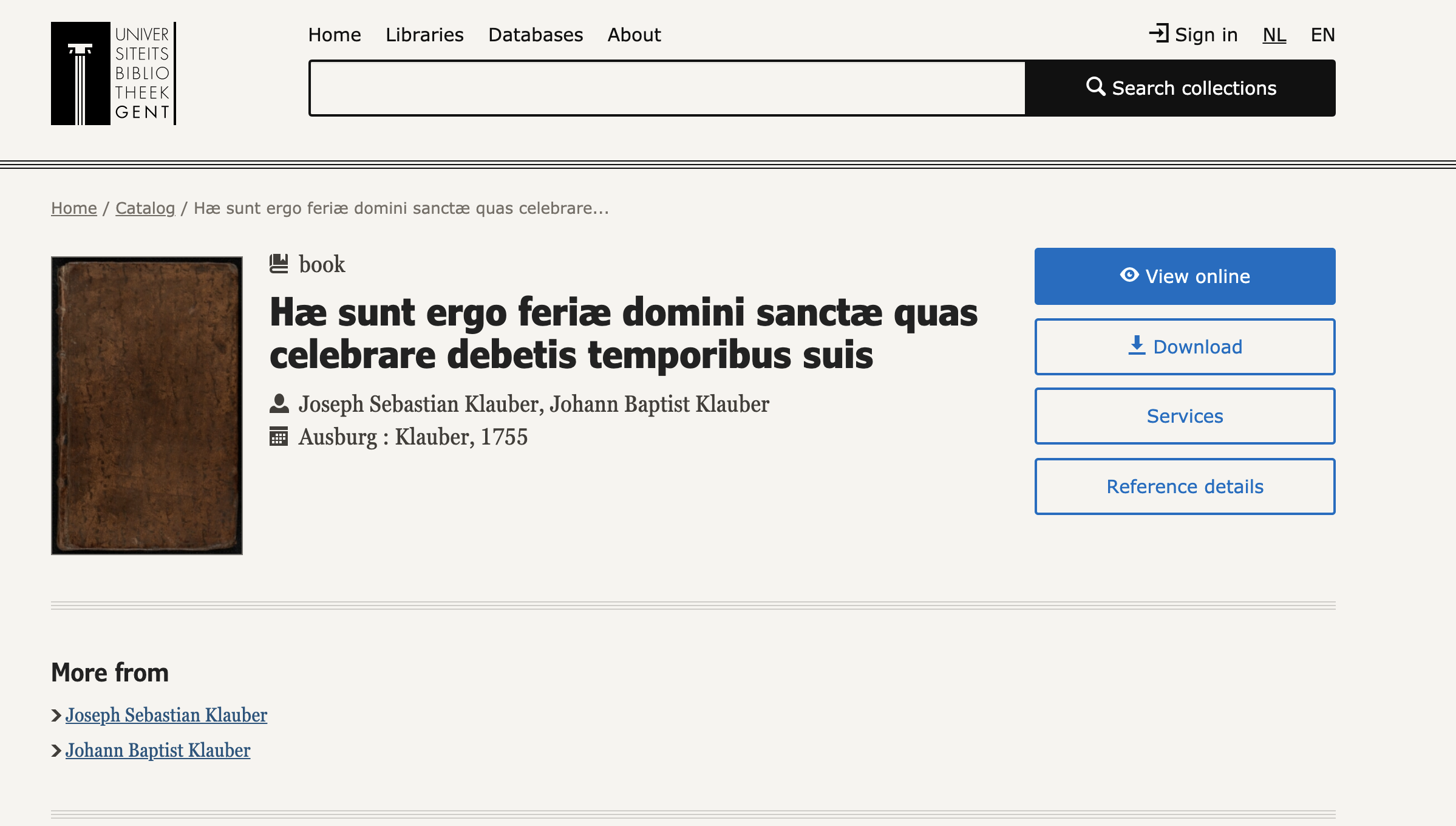Image resolution: width=1456 pixels, height=826 pixels.
Task: Open the About page
Action: [x=634, y=35]
